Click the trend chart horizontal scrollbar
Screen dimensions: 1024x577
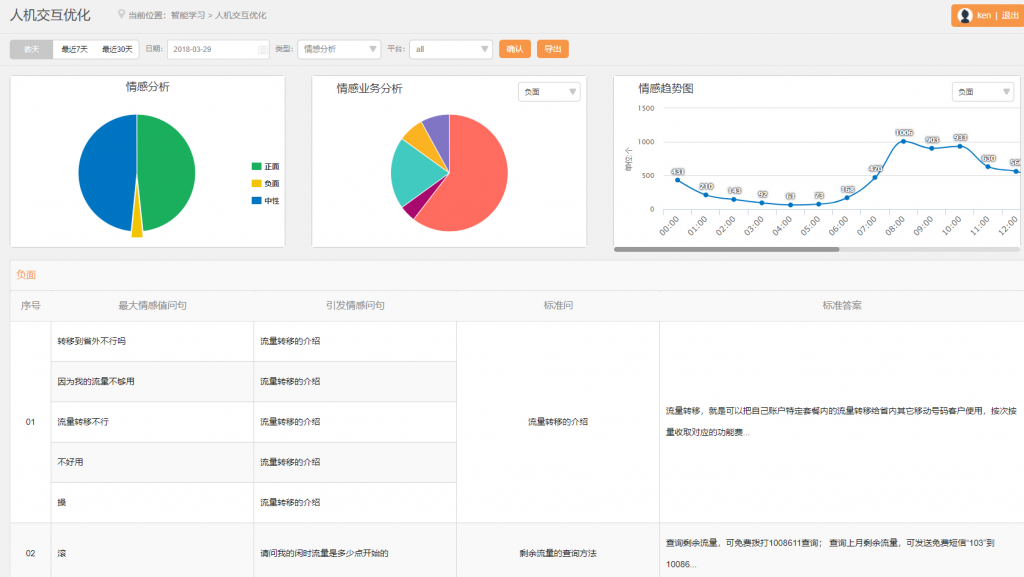tap(726, 249)
